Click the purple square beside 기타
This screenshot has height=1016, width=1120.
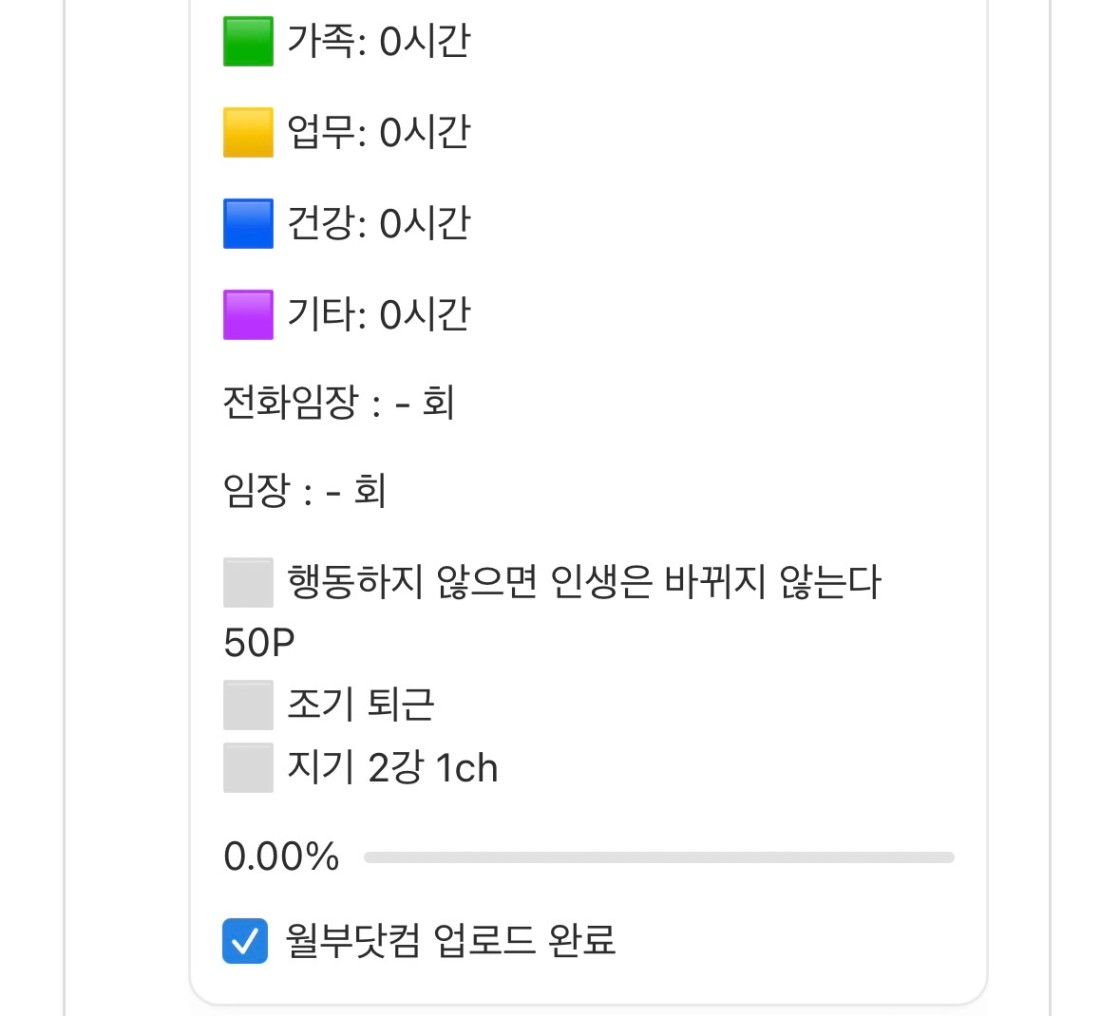tap(248, 315)
